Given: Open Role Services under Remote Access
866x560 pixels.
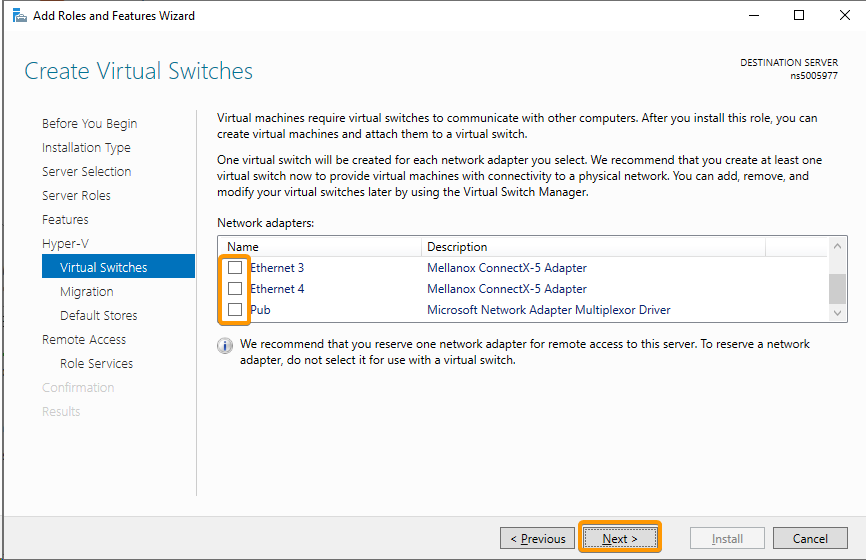Looking at the screenshot, I should pos(96,364).
